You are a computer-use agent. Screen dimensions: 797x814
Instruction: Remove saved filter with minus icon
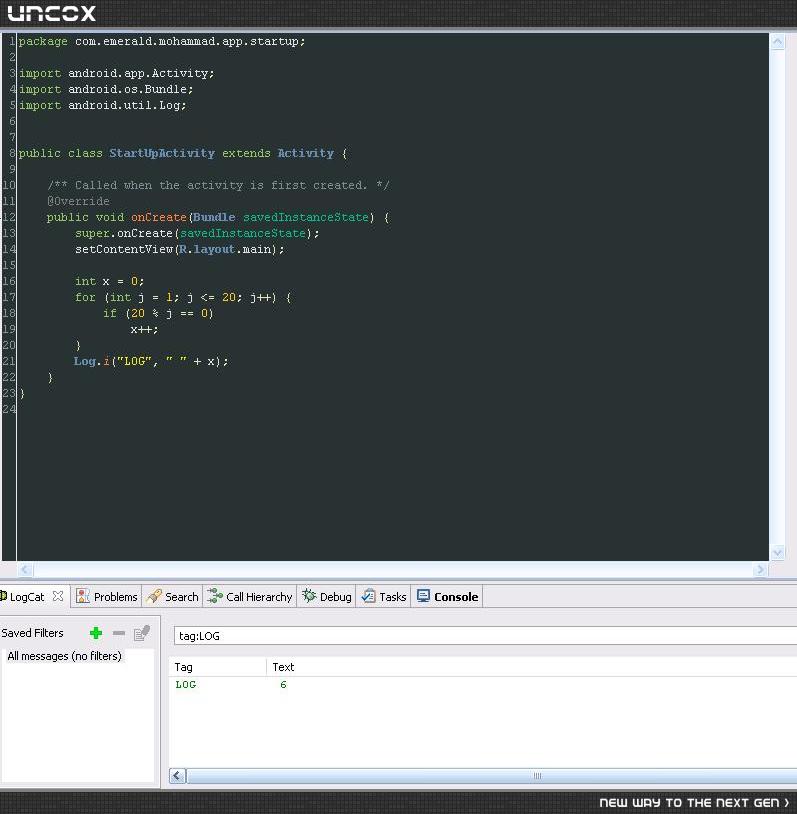click(x=119, y=633)
